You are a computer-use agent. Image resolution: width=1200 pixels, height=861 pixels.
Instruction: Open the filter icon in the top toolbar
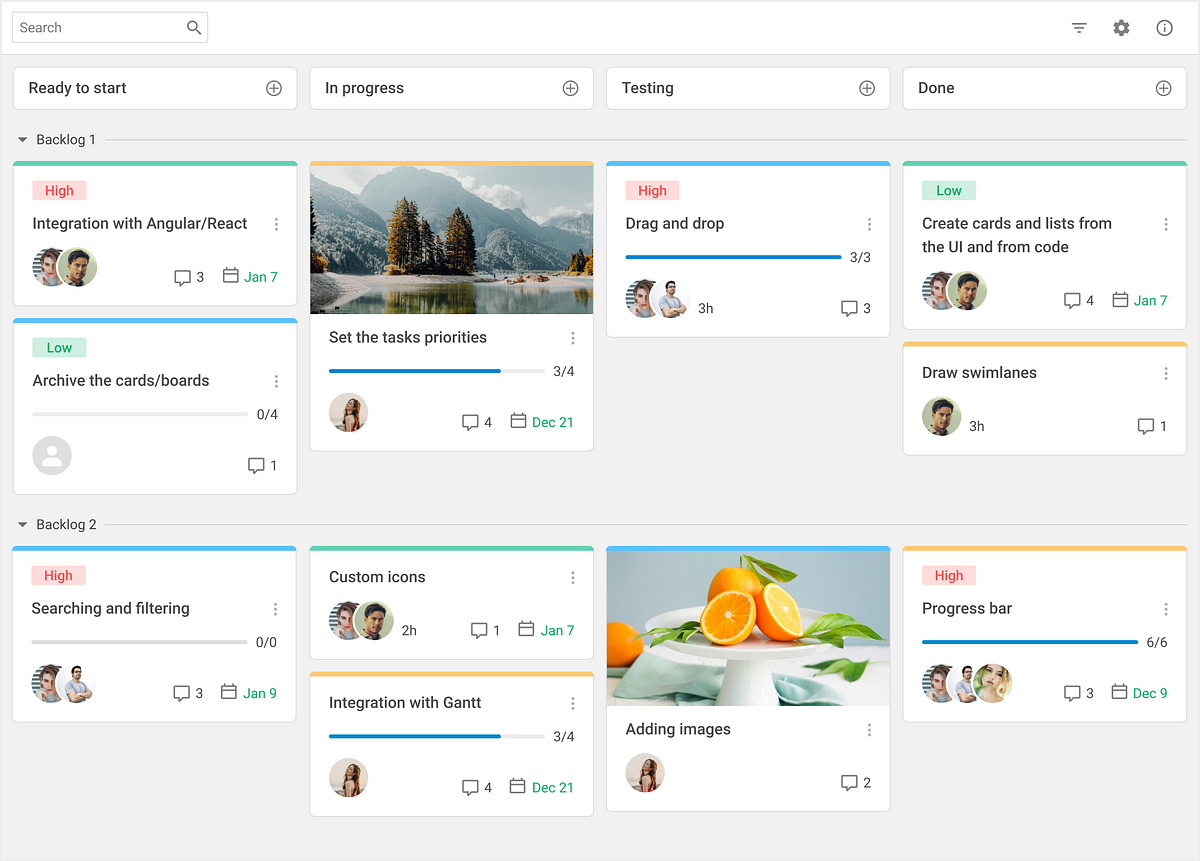tap(1078, 27)
